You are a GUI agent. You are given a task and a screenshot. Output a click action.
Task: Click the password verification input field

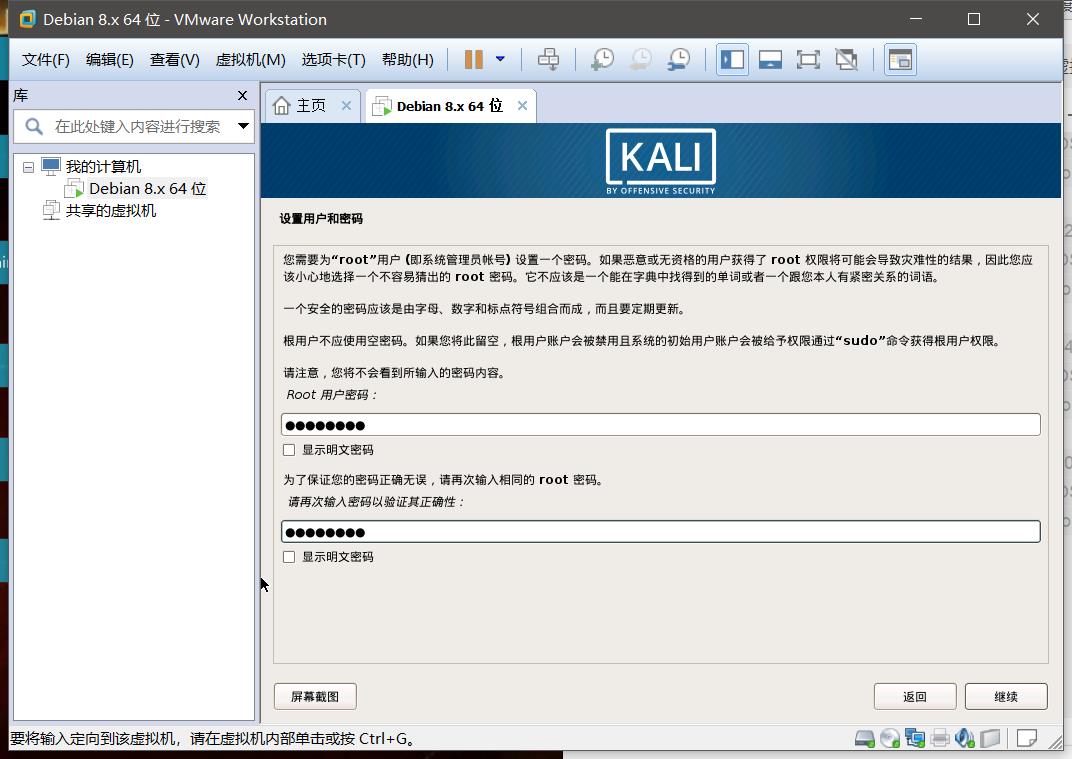tap(660, 531)
